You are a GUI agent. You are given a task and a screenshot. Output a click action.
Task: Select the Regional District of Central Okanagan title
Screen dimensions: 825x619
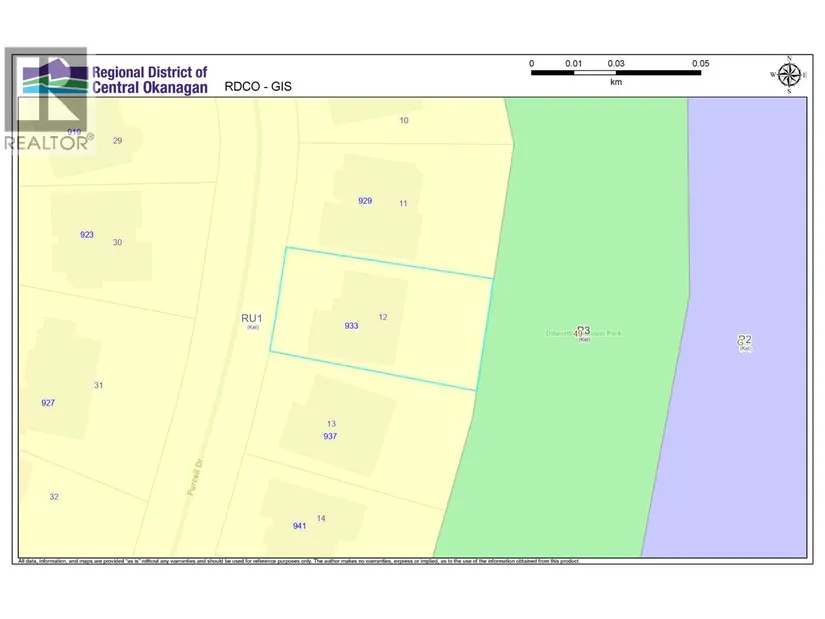pos(150,80)
